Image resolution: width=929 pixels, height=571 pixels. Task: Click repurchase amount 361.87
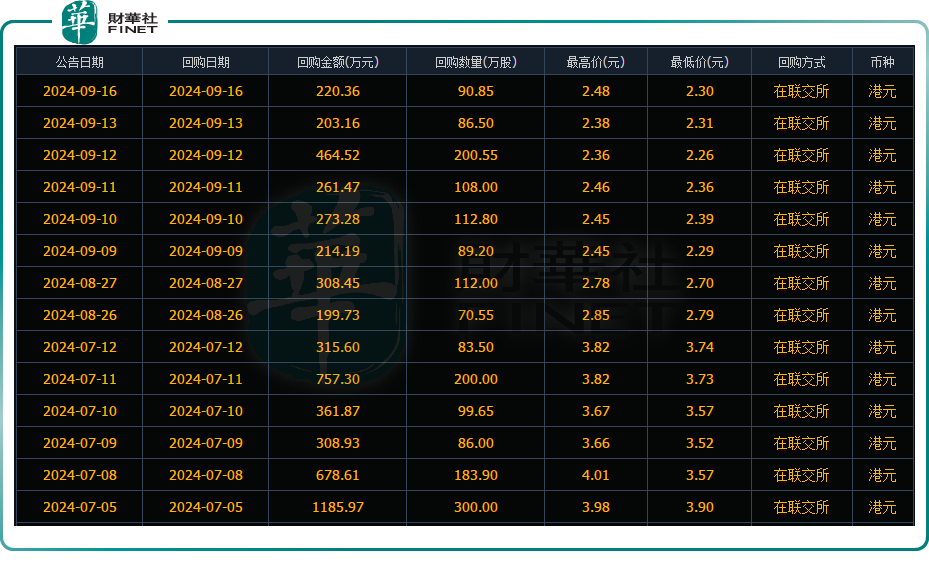click(338, 411)
